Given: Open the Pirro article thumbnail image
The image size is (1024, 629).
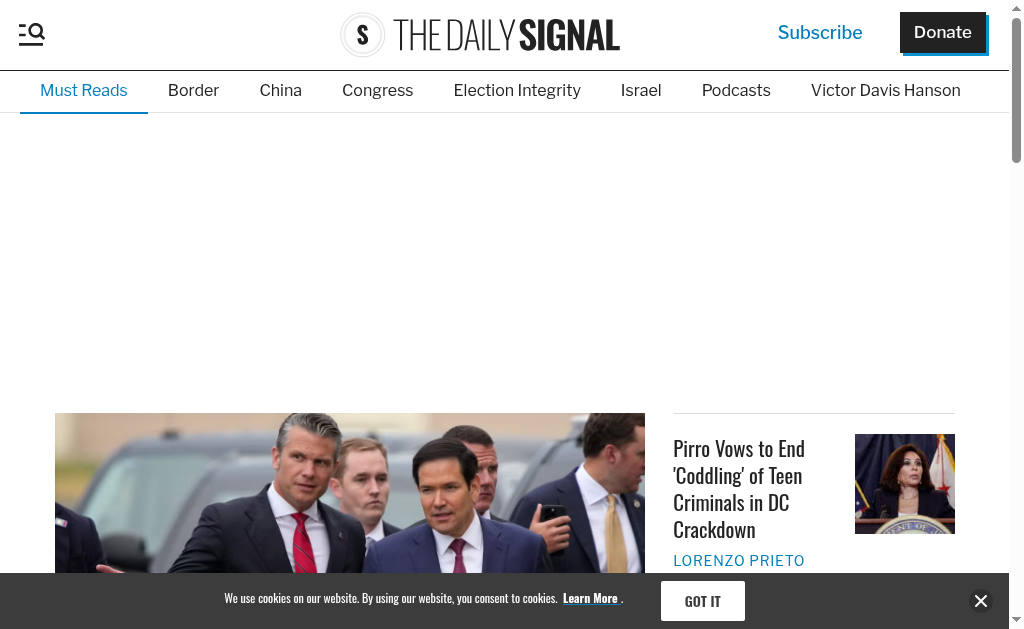Looking at the screenshot, I should coord(904,484).
